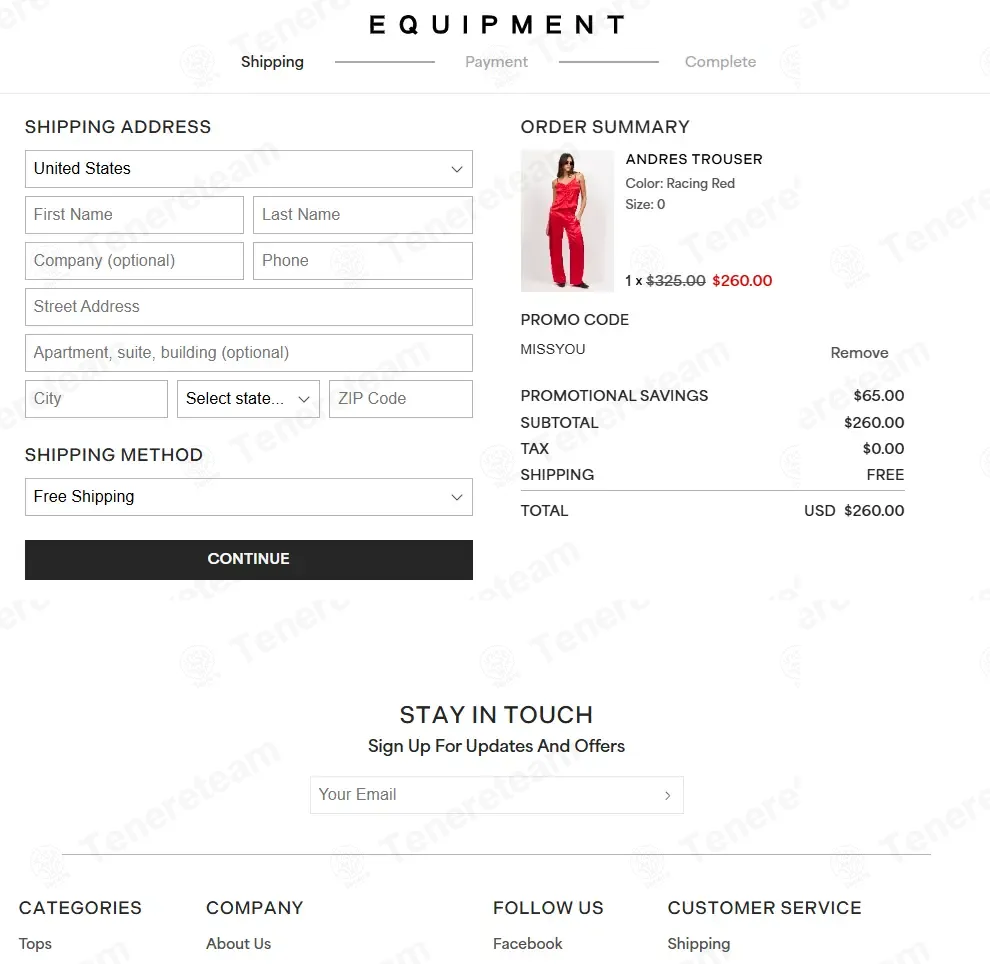Click the shipping value FREE

885,475
